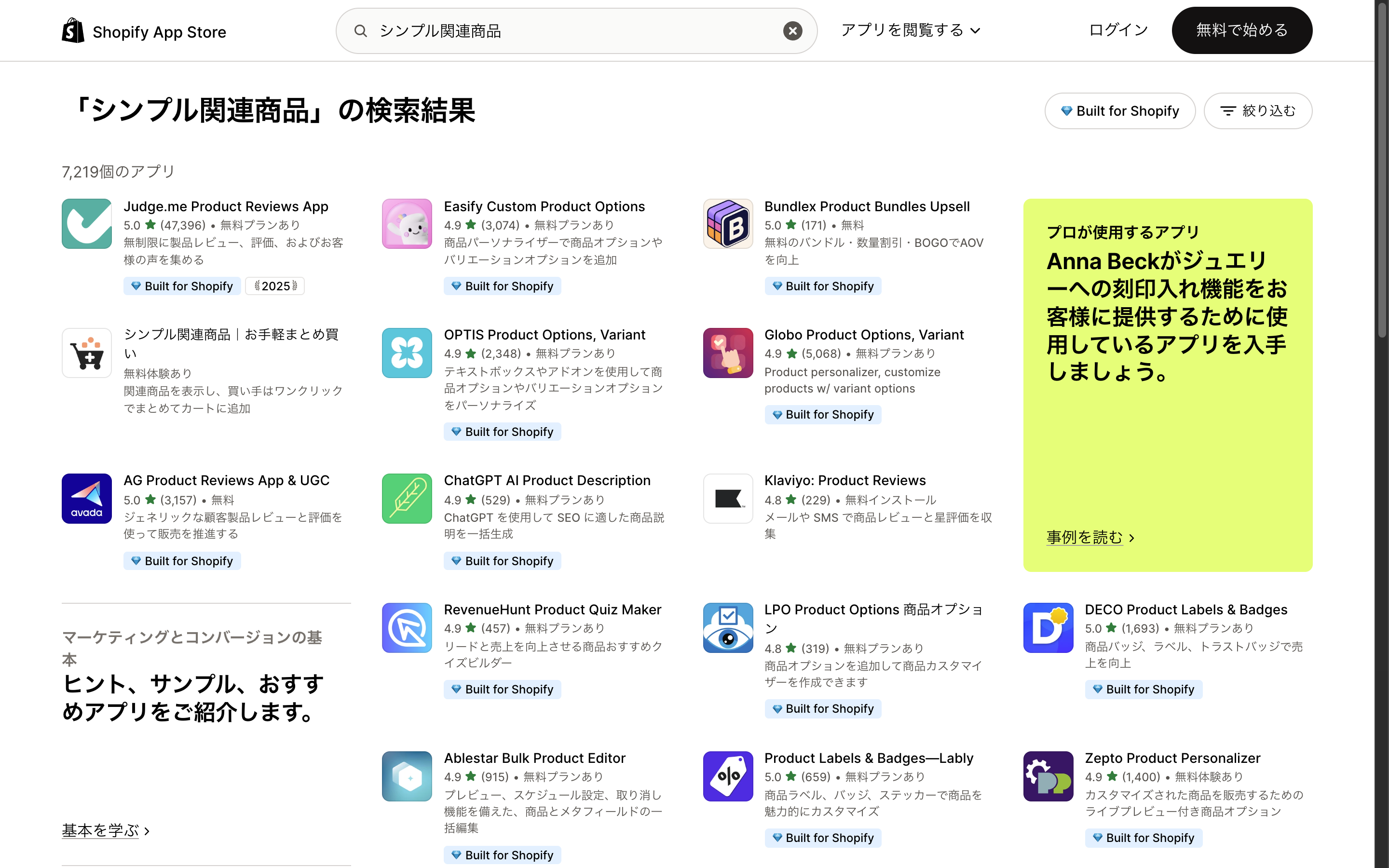1389x868 pixels.
Task: Click the 無料で始める button
Action: pos(1241,30)
